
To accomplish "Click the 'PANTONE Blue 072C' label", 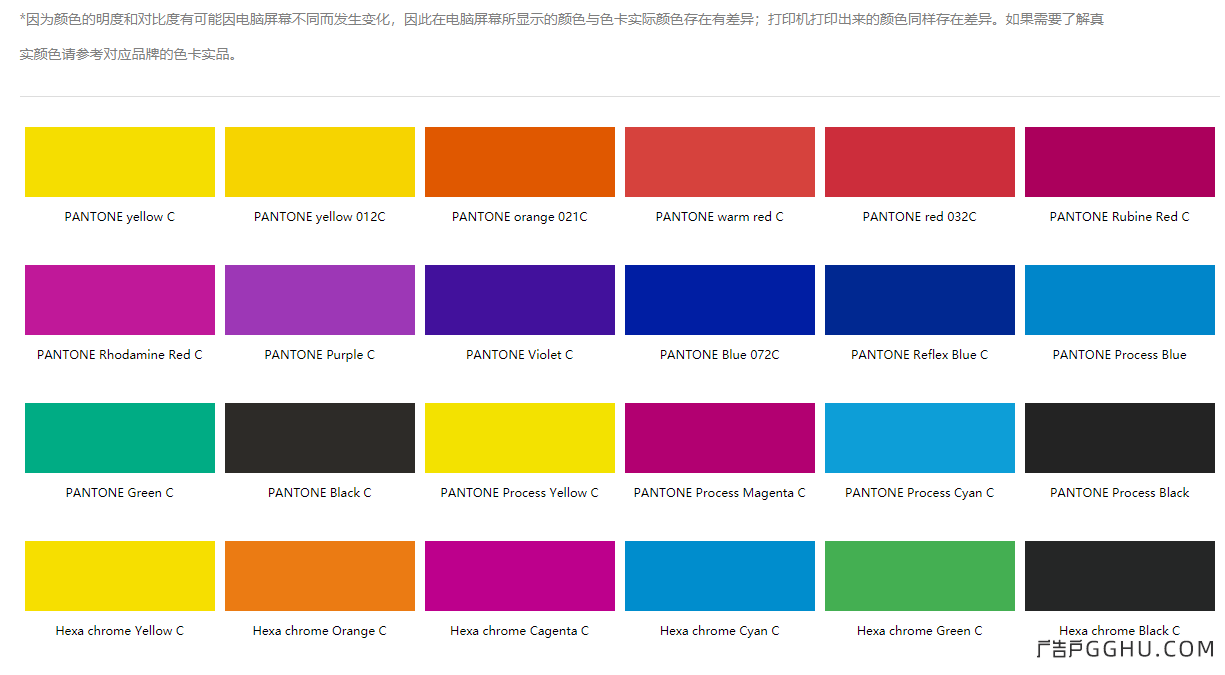I will [720, 355].
